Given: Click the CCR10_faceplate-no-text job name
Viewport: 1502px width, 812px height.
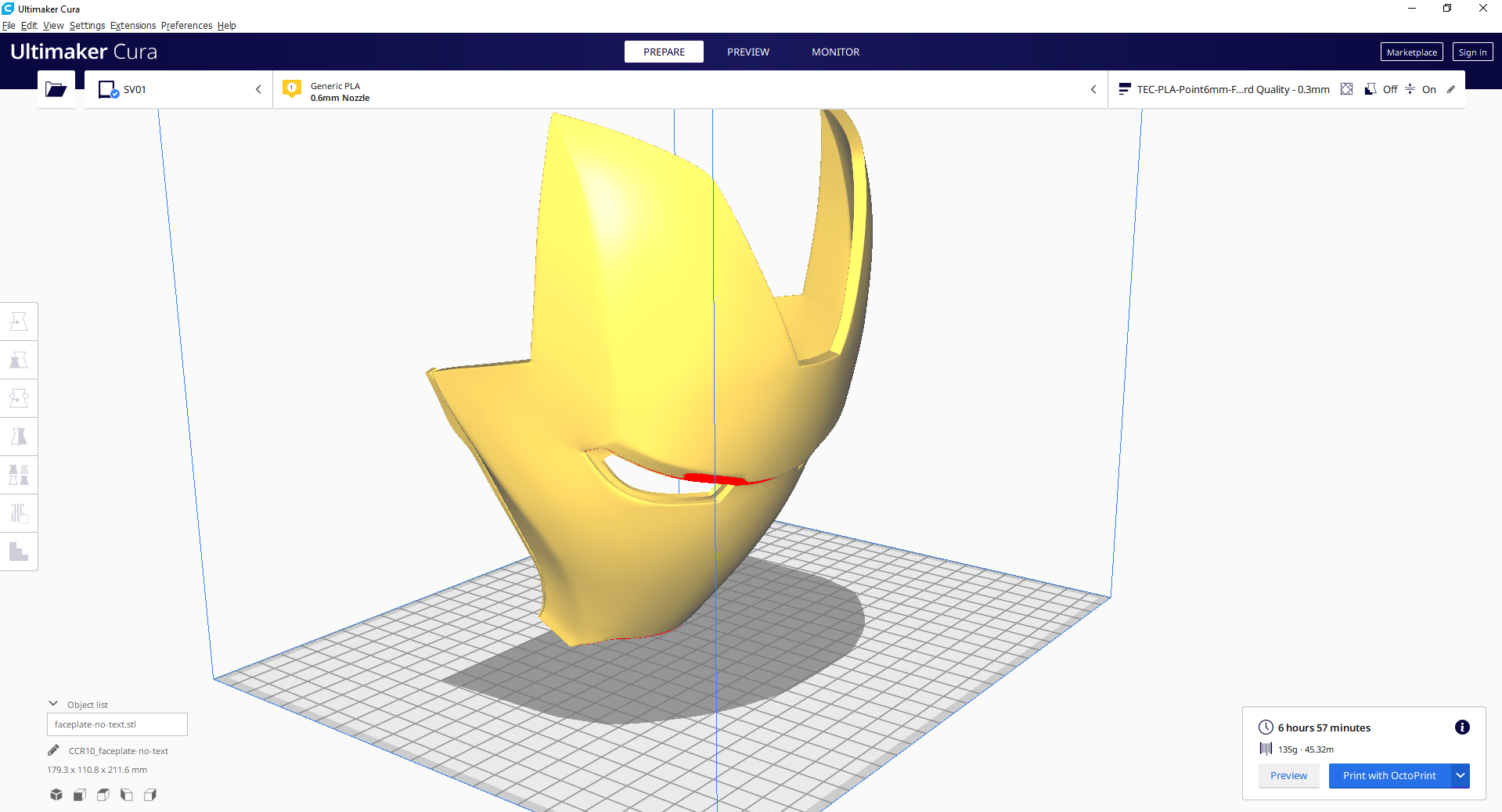Looking at the screenshot, I should tap(118, 751).
